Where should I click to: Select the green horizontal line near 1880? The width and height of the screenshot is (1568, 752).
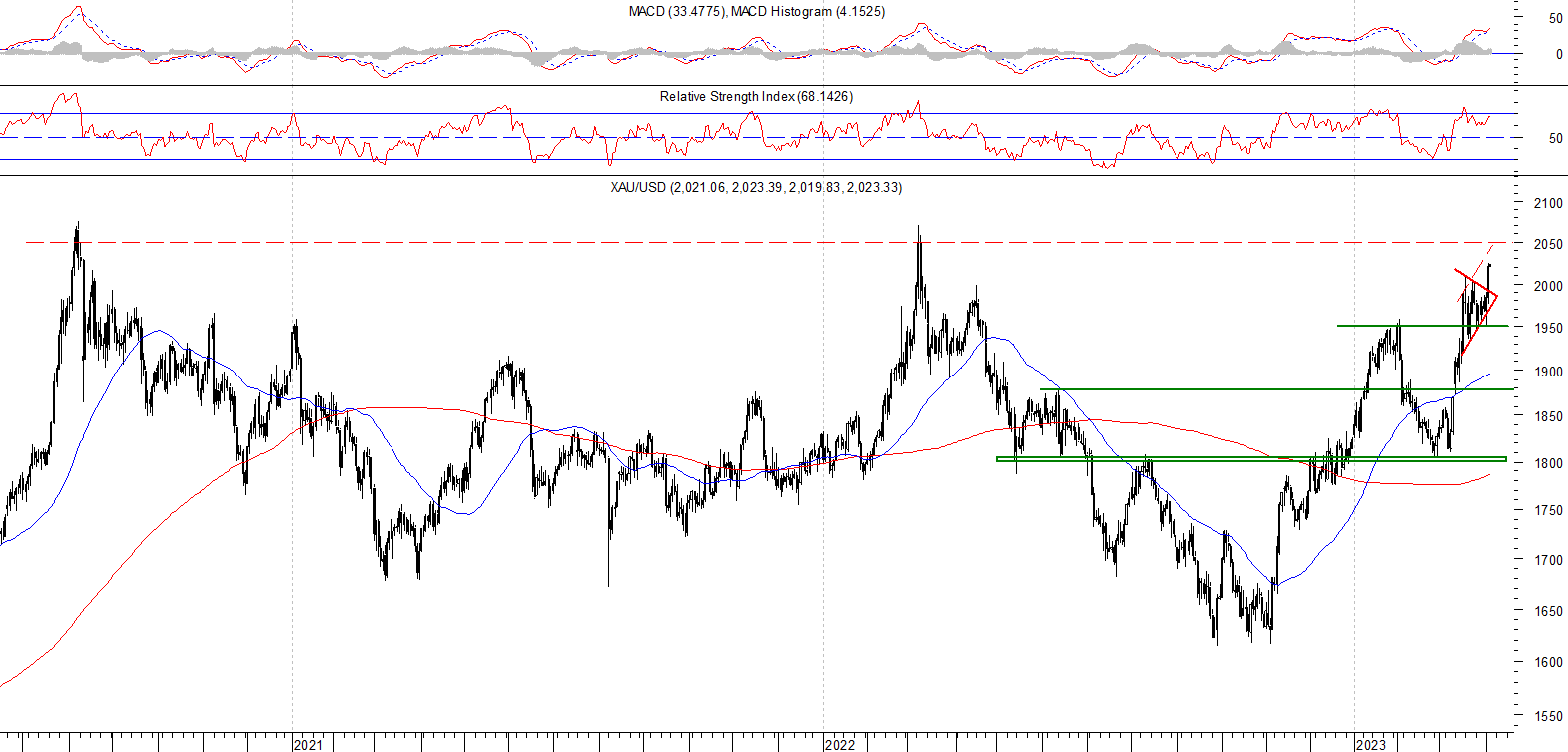(1276, 389)
